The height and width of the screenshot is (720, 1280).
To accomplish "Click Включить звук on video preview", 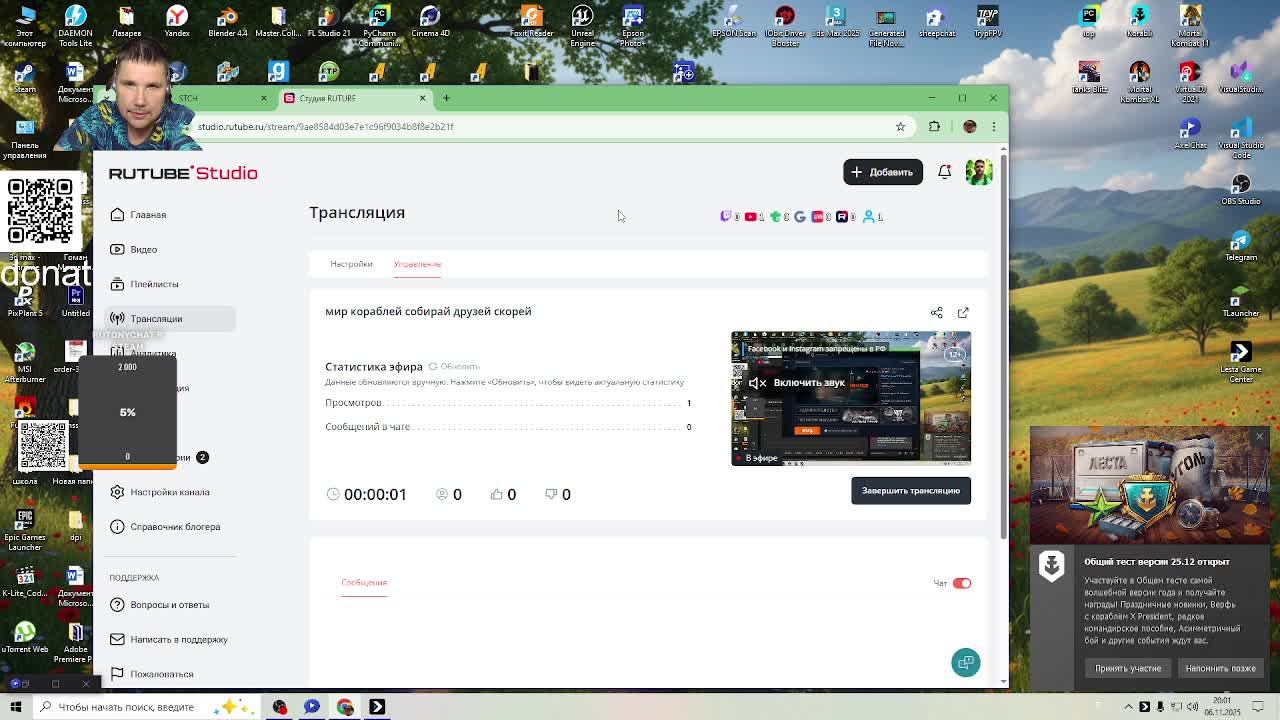I will click(x=797, y=383).
